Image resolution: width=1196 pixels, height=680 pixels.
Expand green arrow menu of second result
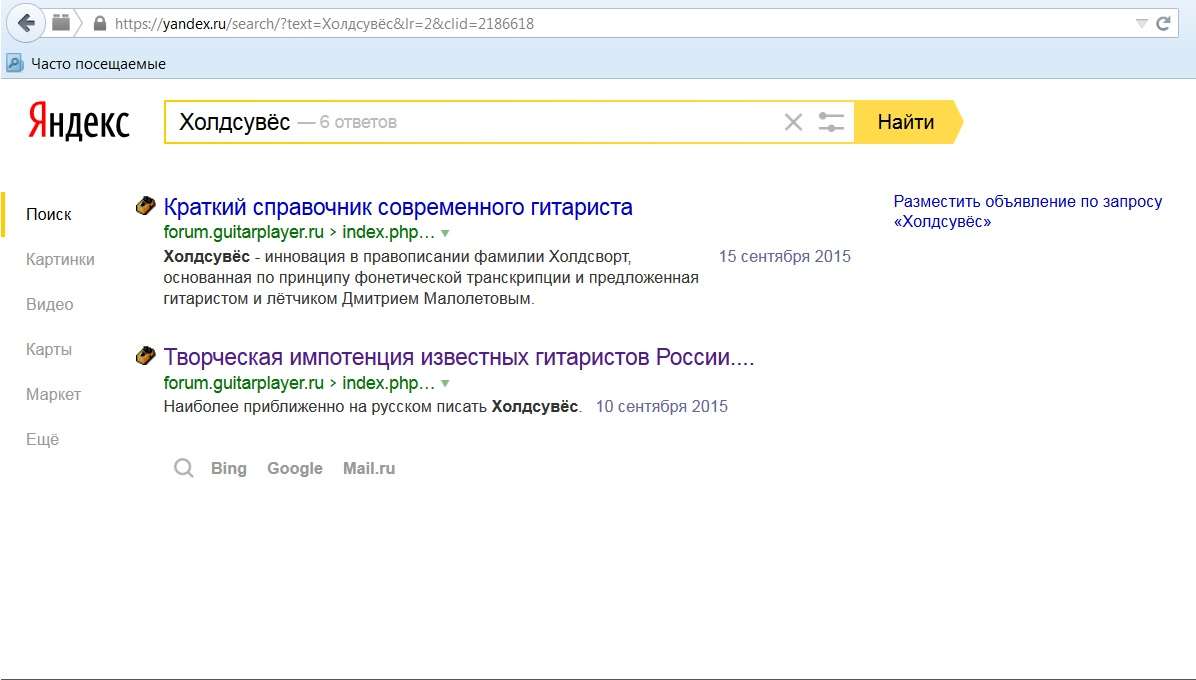tap(445, 384)
